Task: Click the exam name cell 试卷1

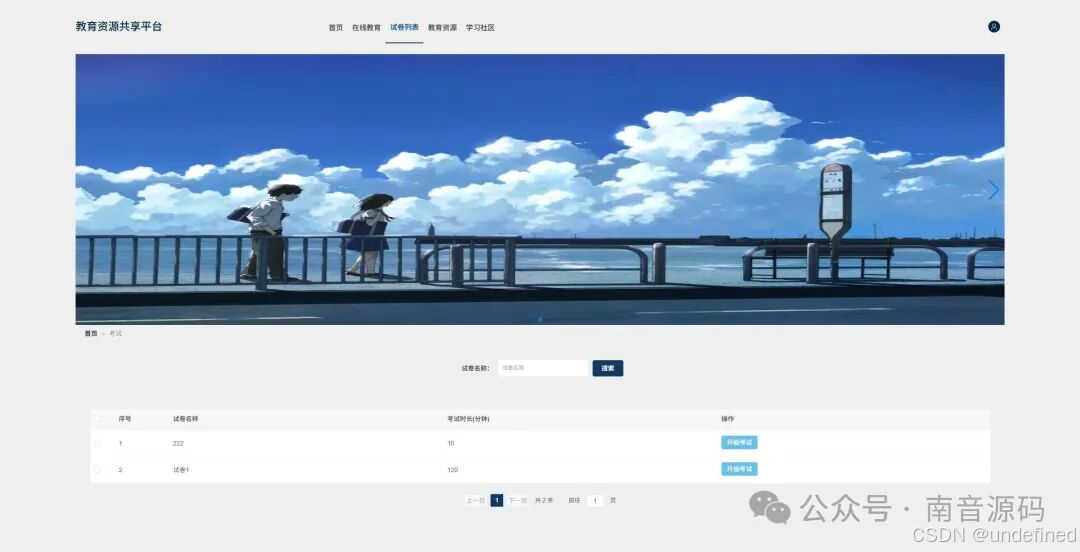Action: click(180, 470)
